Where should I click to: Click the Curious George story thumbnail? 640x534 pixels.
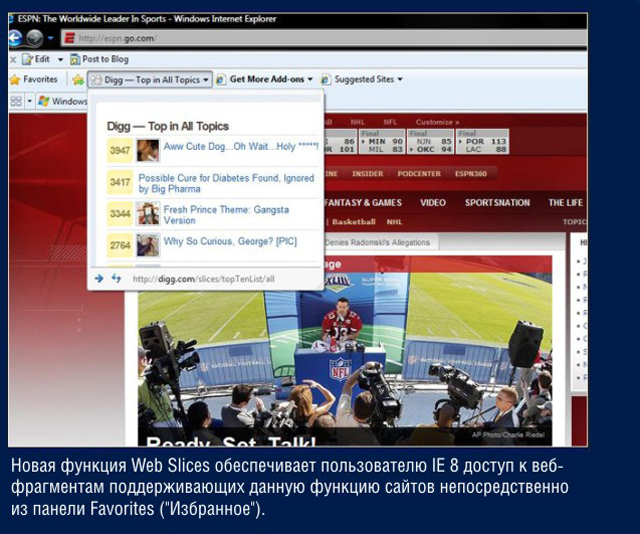click(148, 245)
